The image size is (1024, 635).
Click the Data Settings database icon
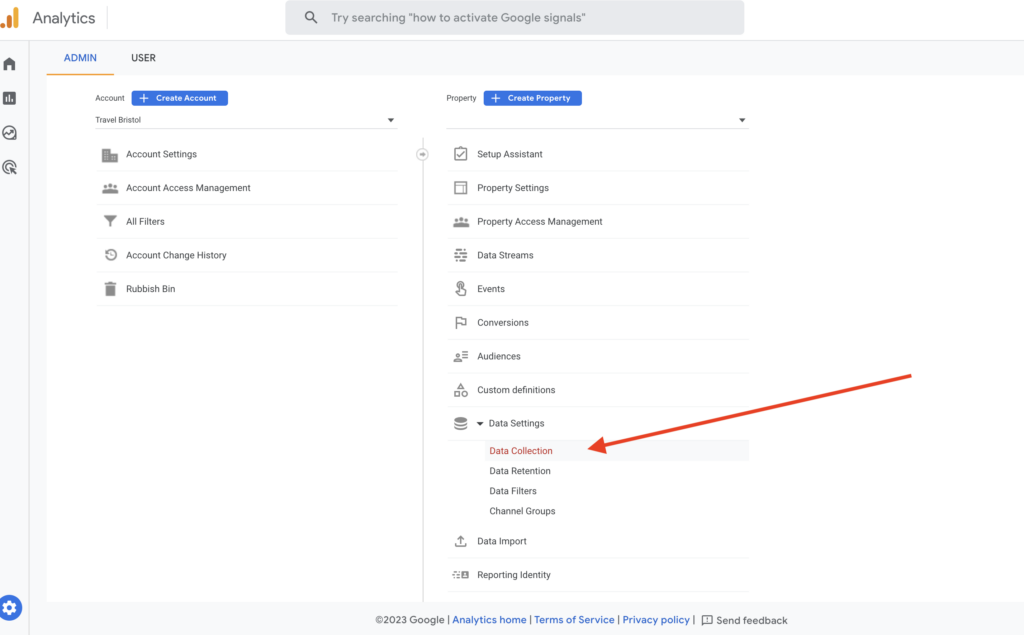pyautogui.click(x=460, y=423)
